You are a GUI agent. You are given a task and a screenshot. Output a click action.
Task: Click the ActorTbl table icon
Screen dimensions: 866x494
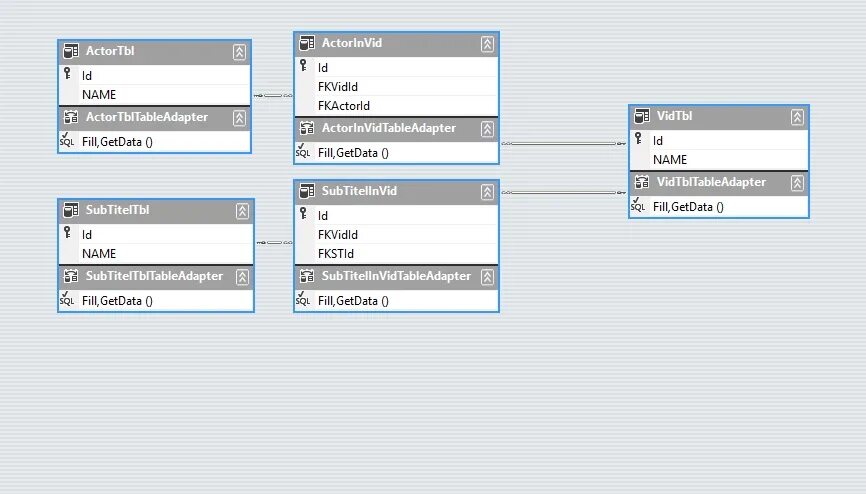71,51
